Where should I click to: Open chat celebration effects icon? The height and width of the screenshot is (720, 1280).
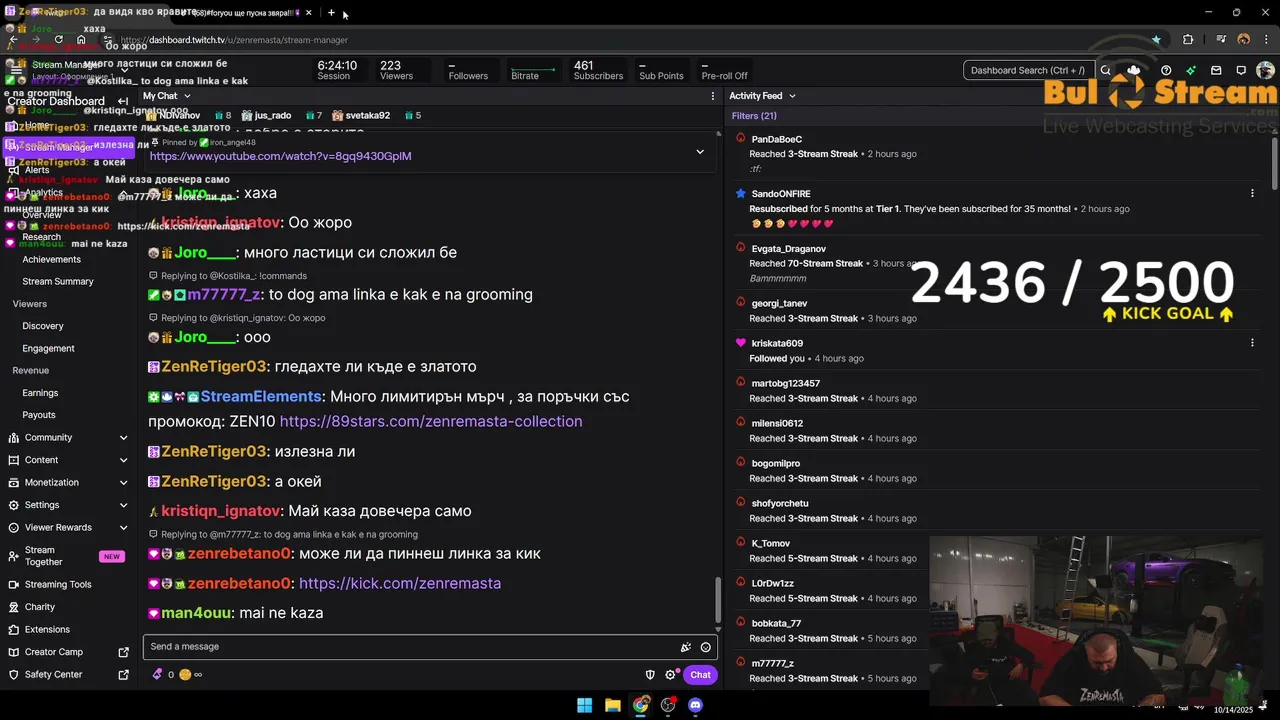686,647
